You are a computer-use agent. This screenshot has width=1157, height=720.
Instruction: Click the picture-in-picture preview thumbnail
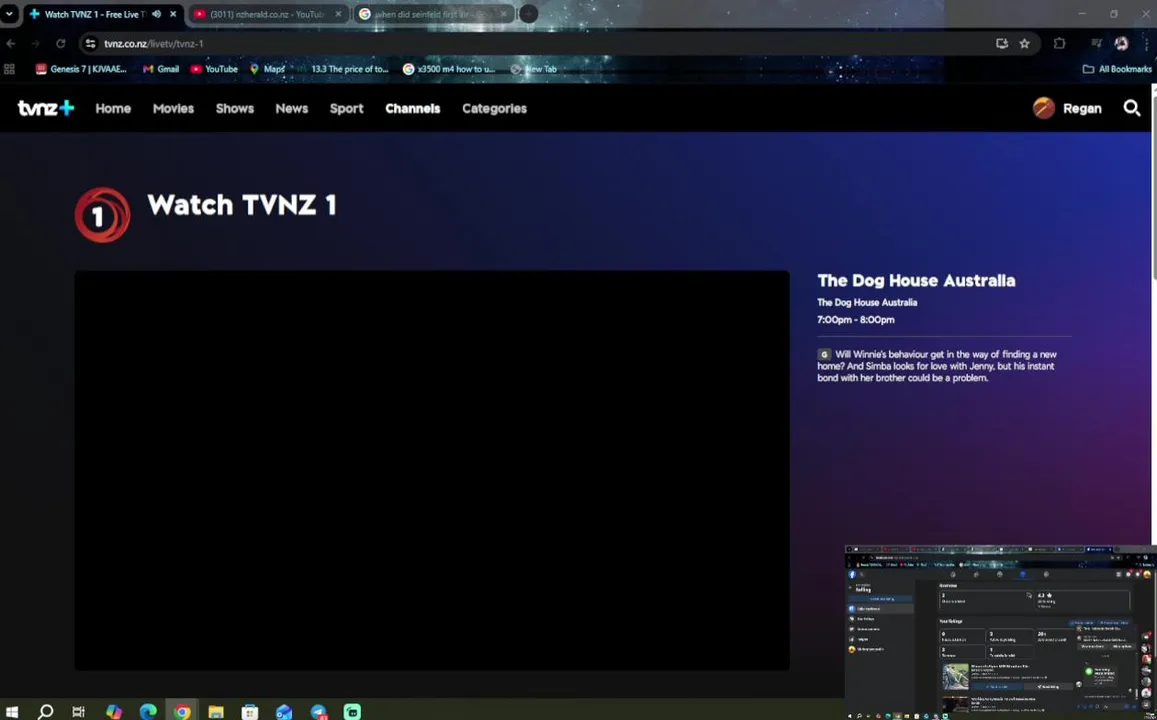click(x=1001, y=633)
